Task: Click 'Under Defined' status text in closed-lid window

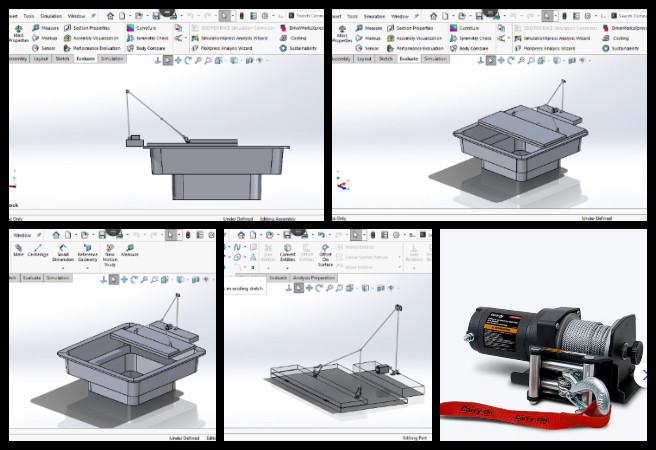Action: coord(597,218)
